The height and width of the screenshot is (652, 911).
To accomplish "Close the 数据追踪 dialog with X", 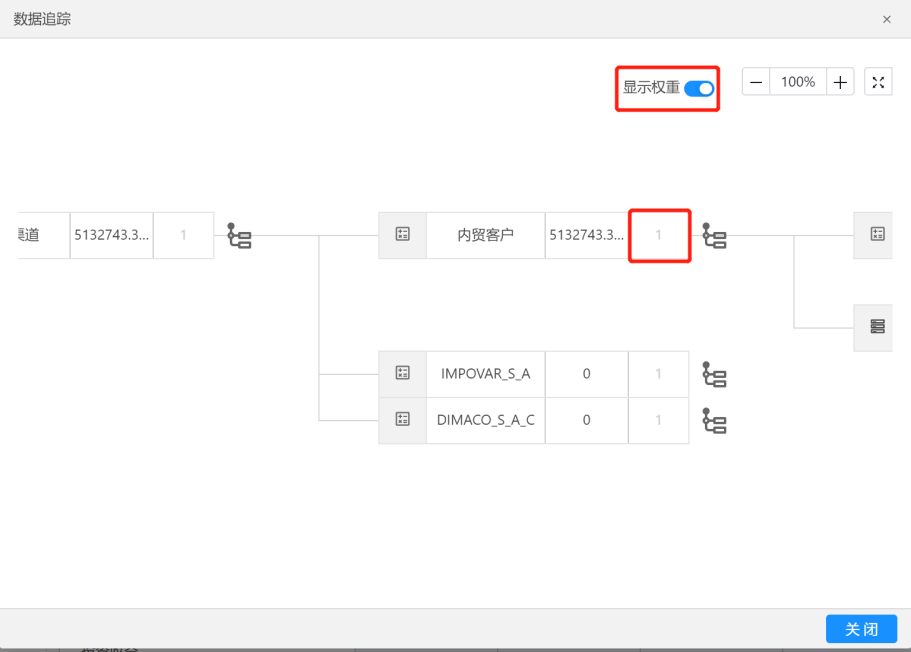I will click(886, 19).
